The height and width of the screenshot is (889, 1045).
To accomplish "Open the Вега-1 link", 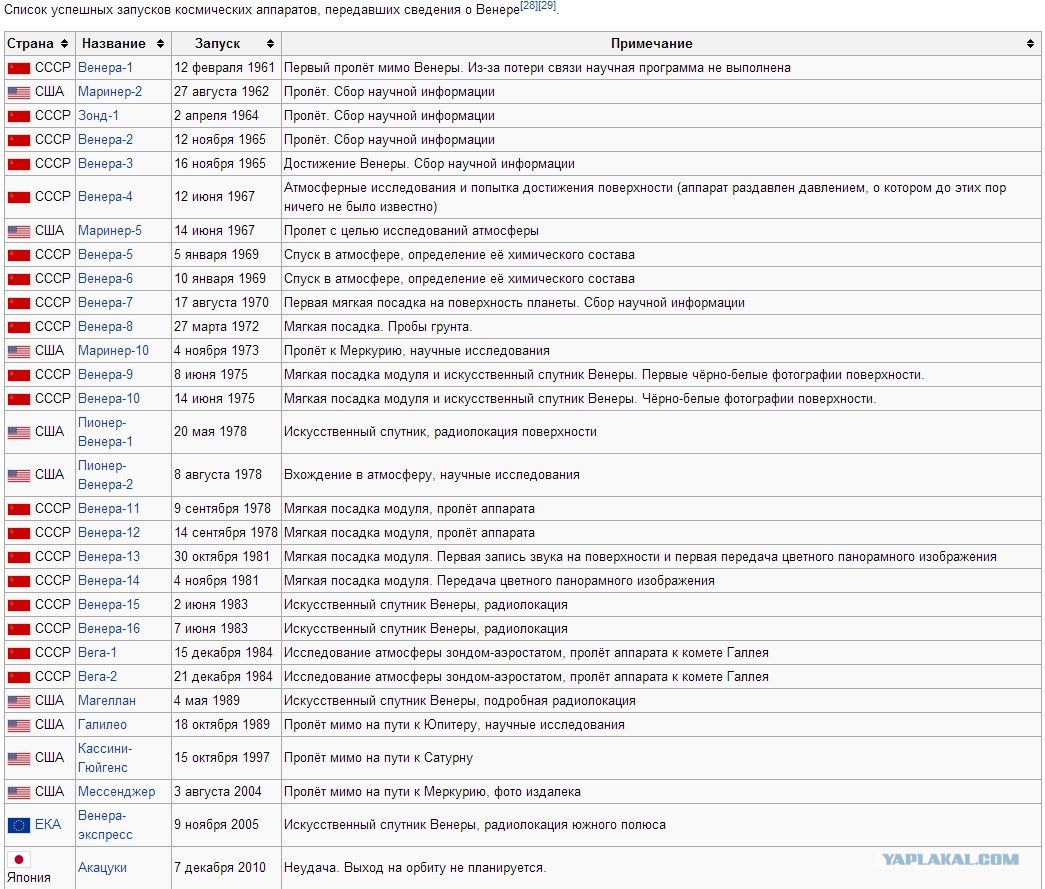I will click(97, 652).
